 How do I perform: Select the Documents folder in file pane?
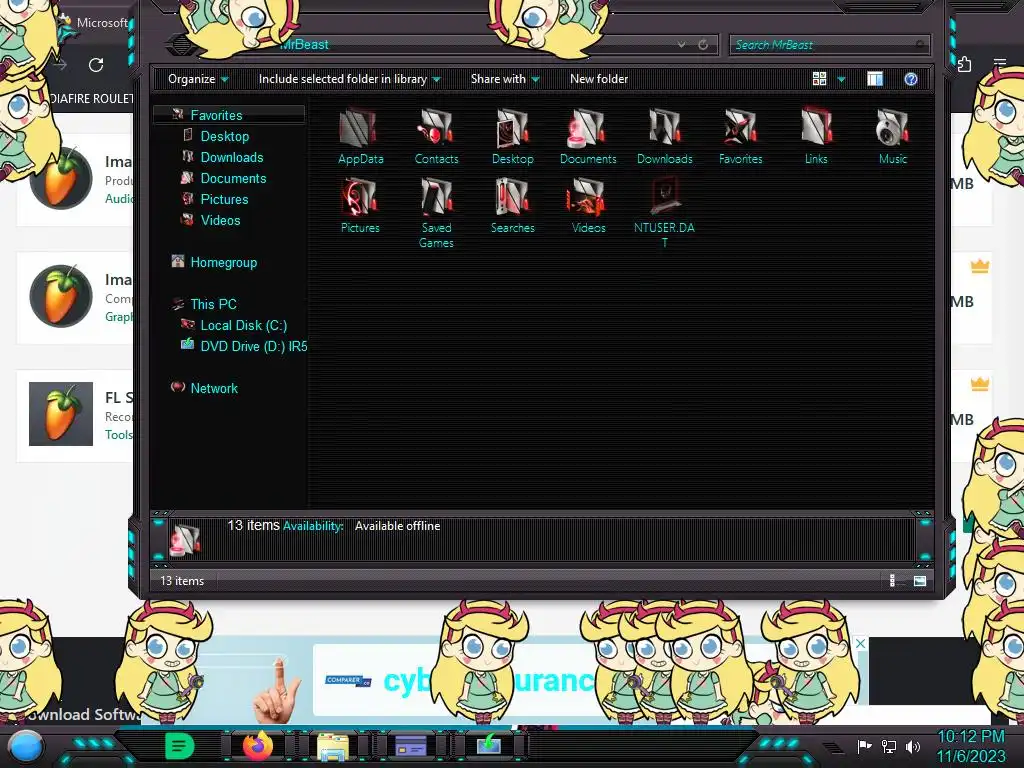[x=588, y=127]
